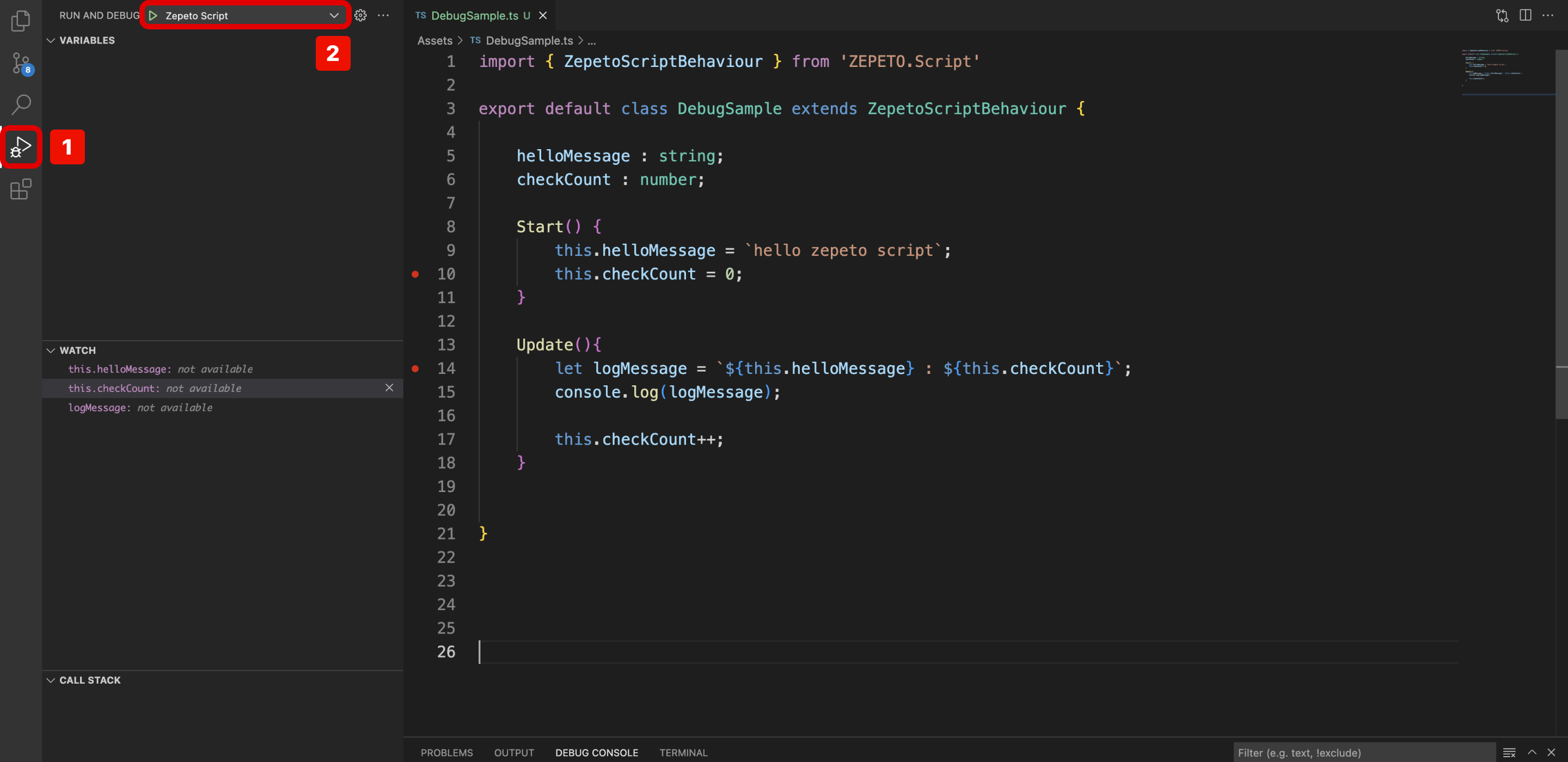This screenshot has height=762, width=1568.
Task: Open Run and Debug view icon
Action: [21, 146]
